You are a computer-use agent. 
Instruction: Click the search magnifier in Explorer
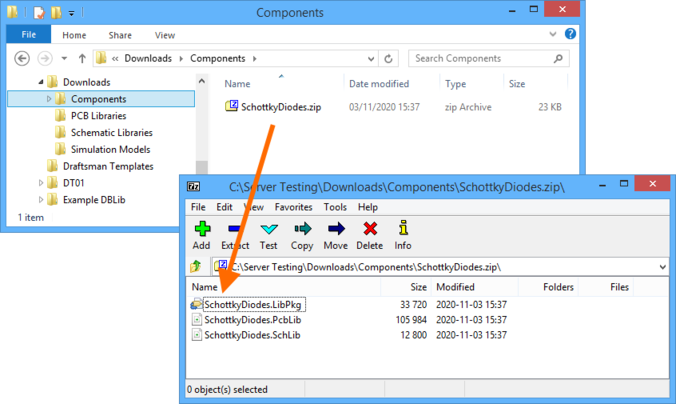(558, 58)
